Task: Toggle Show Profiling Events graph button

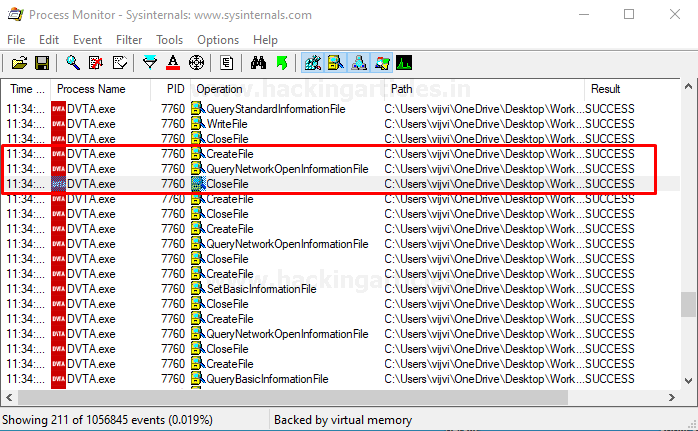Action: [404, 63]
